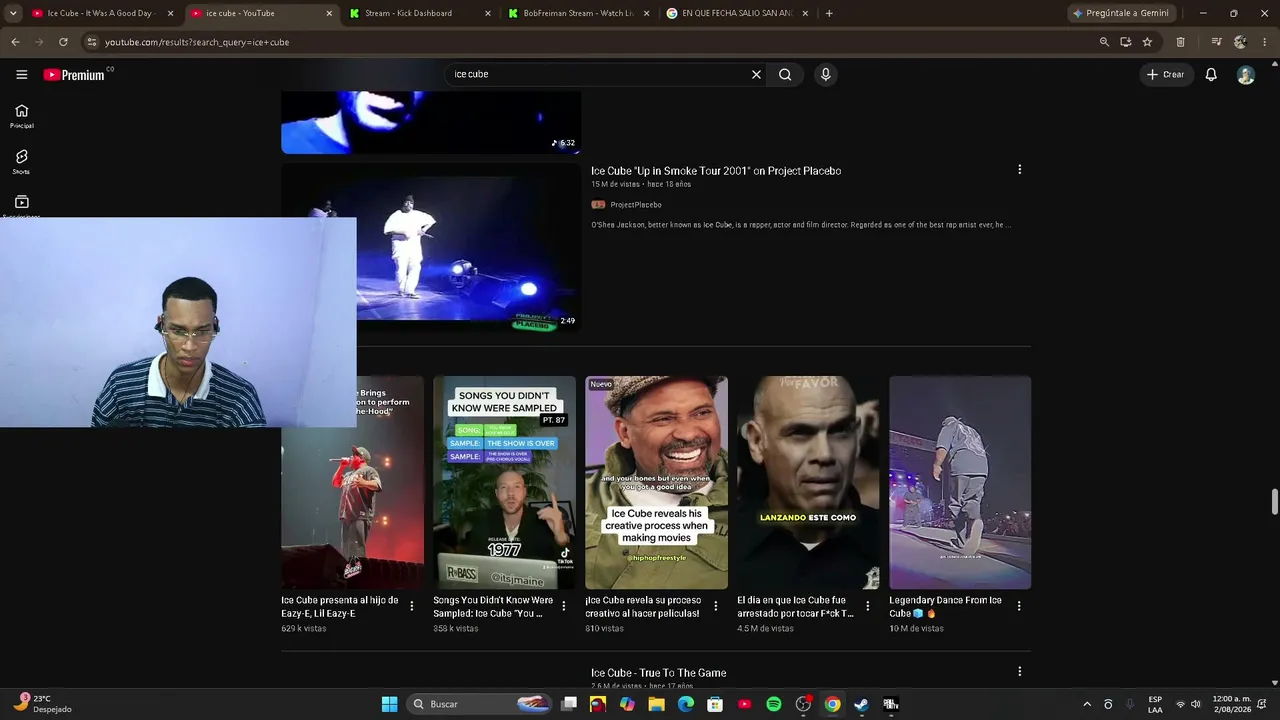The image size is (1280, 720).
Task: Open the YouTube guide hamburger menu
Action: (21, 74)
